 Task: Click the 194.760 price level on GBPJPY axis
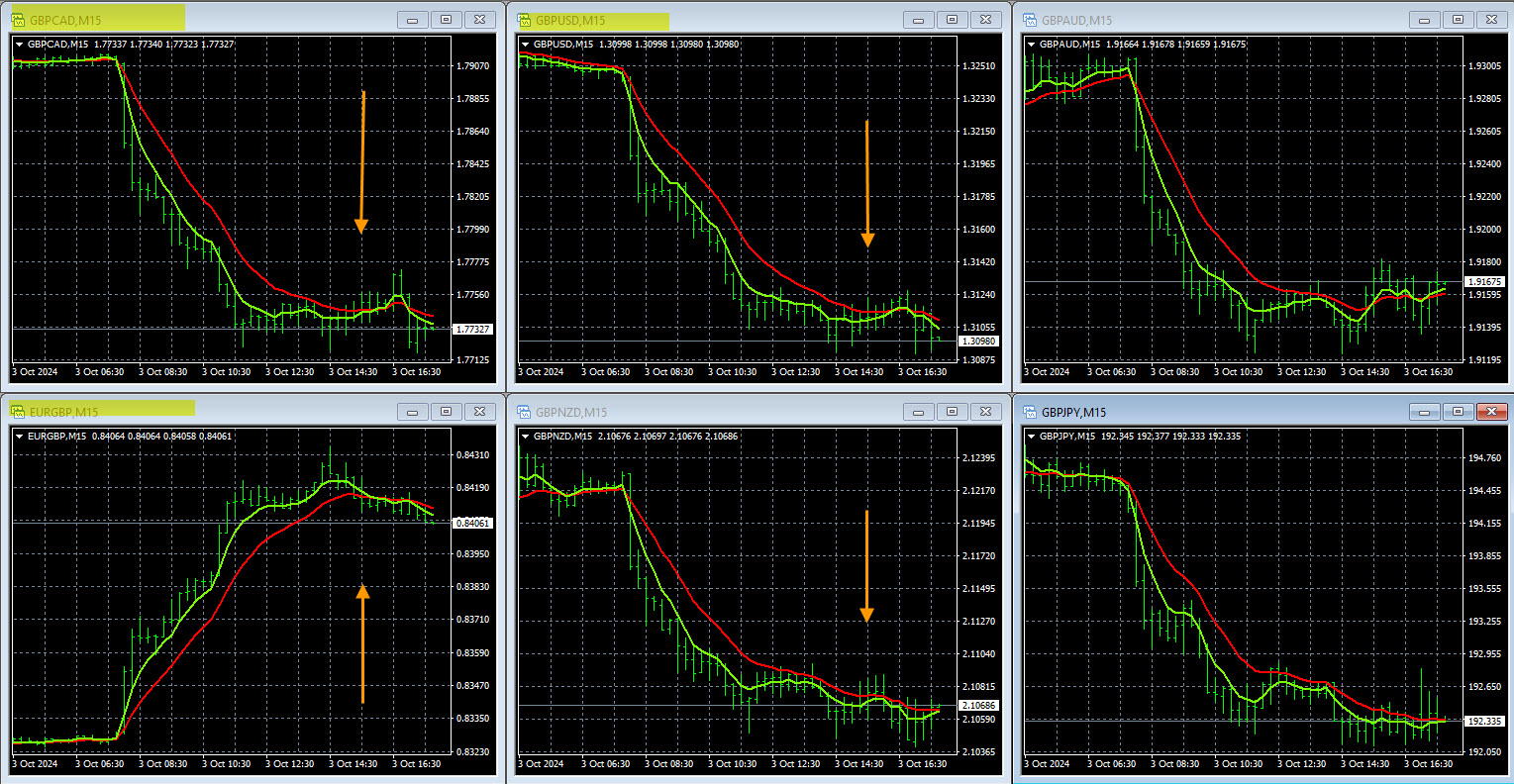click(x=1486, y=458)
